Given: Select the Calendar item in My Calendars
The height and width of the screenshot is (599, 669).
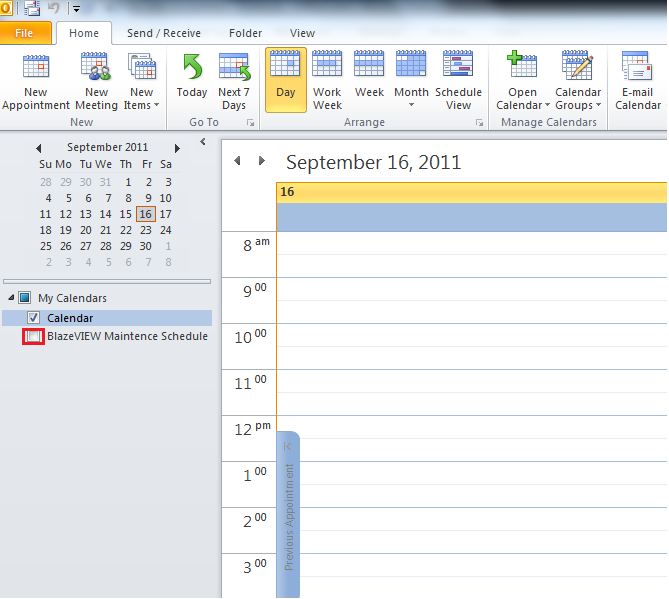Looking at the screenshot, I should tap(107, 318).
